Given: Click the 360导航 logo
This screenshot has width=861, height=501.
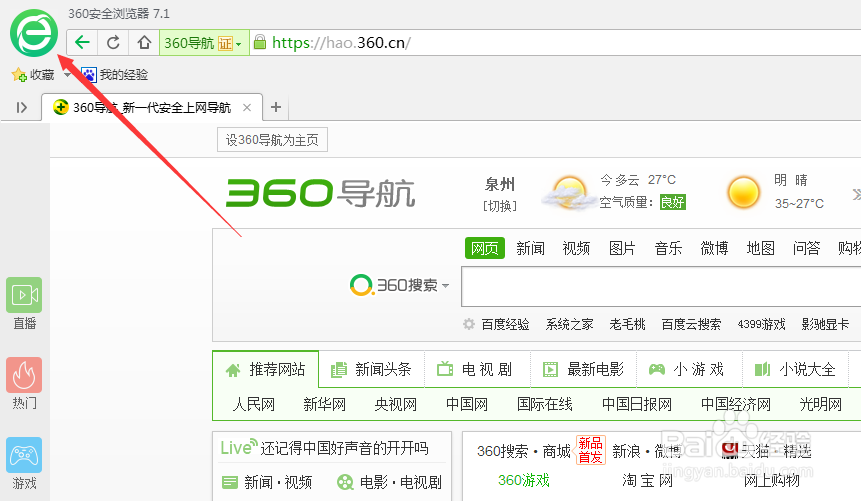Looking at the screenshot, I should tap(320, 193).
